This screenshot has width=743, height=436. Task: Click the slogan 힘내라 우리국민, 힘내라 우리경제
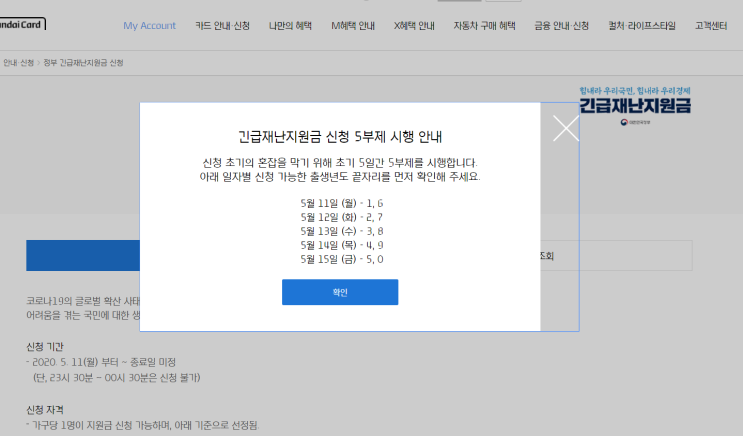tap(635, 91)
